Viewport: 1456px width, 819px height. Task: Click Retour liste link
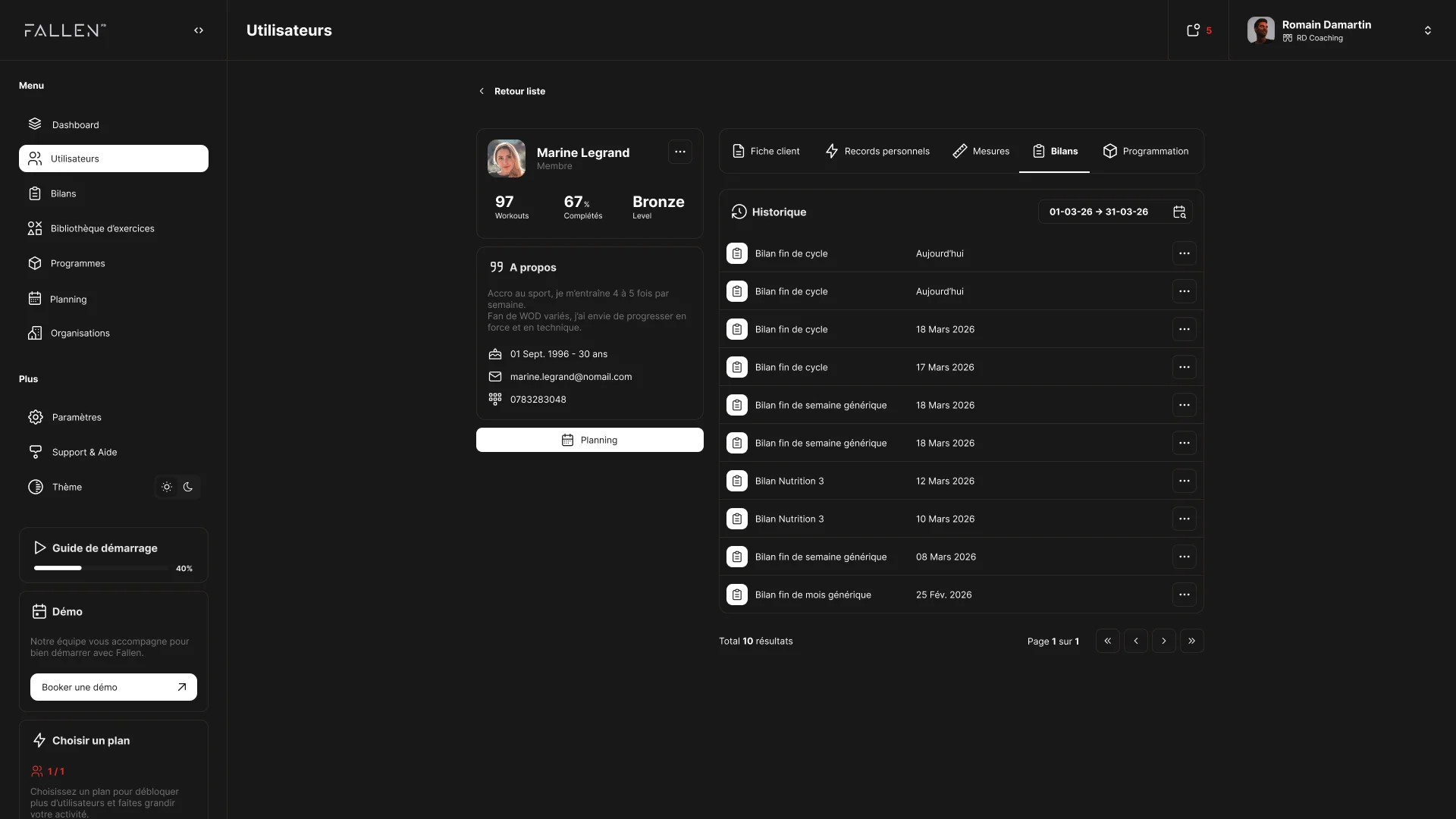coord(512,91)
